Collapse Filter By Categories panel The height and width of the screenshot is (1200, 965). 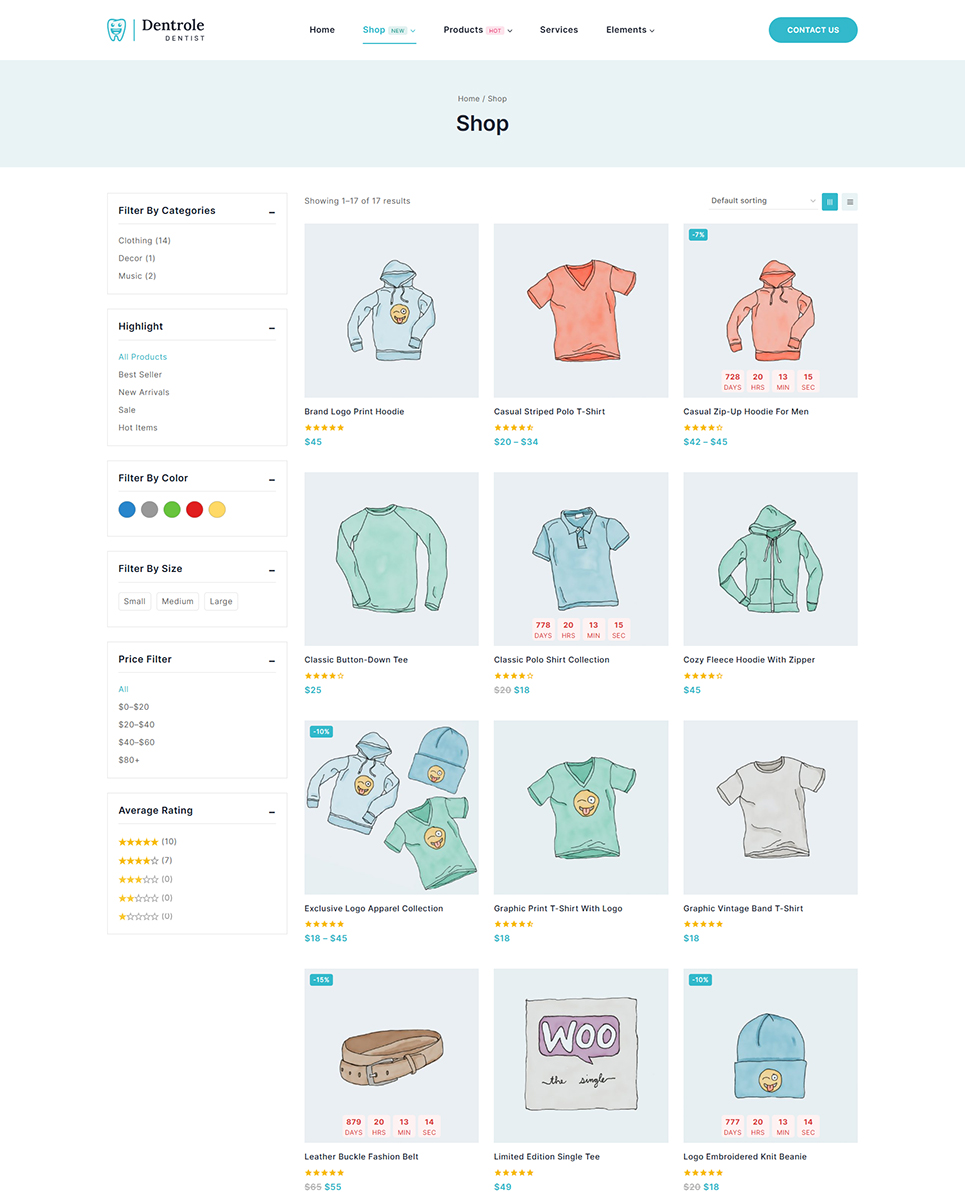point(272,212)
